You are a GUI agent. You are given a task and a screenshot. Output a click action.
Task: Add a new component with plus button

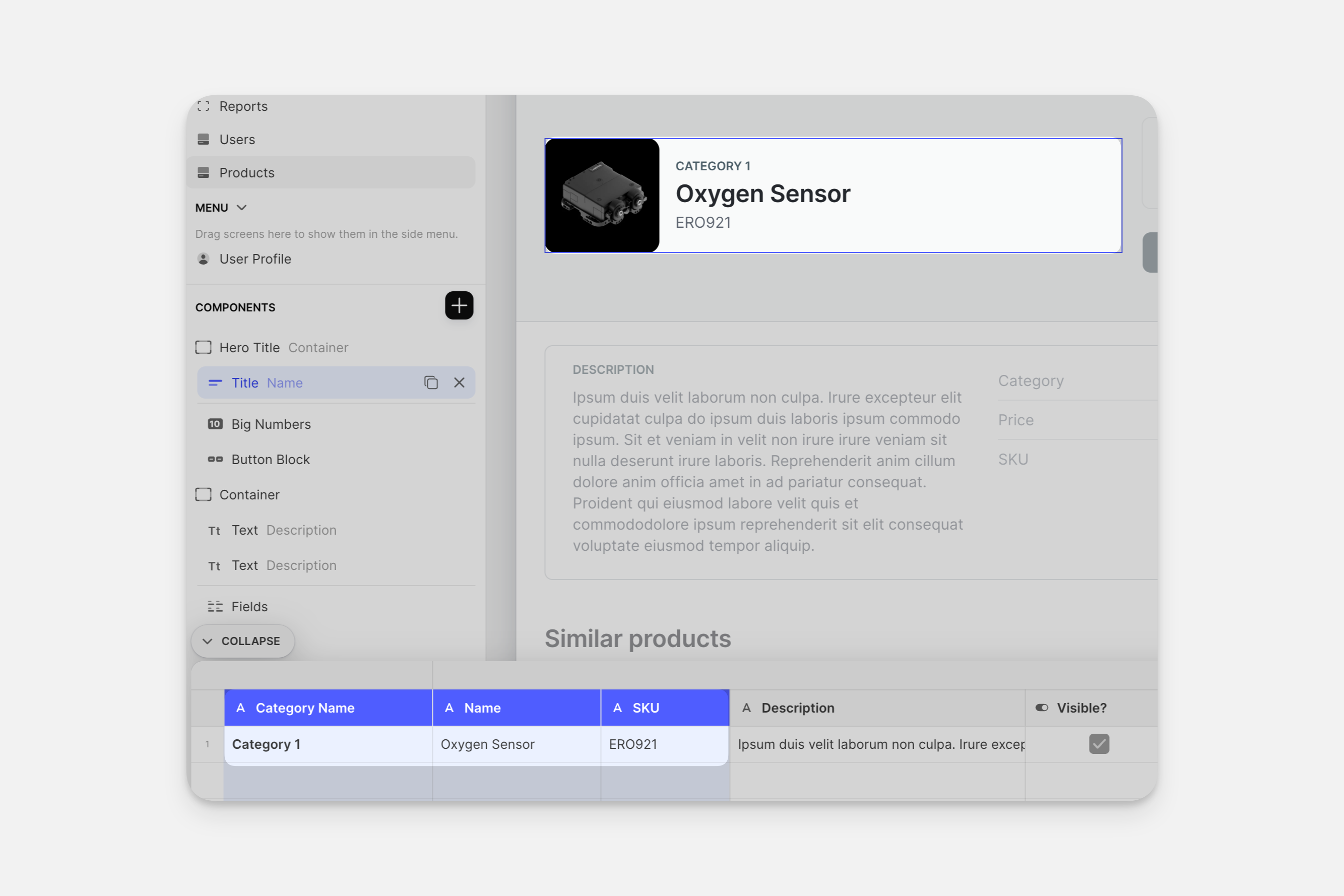(x=459, y=306)
